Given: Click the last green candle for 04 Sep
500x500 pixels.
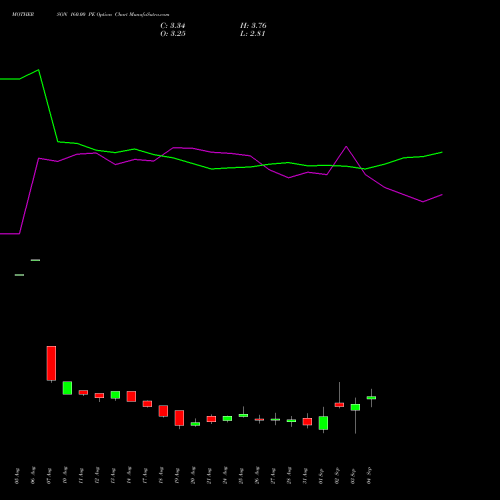Looking at the screenshot, I should (371, 398).
